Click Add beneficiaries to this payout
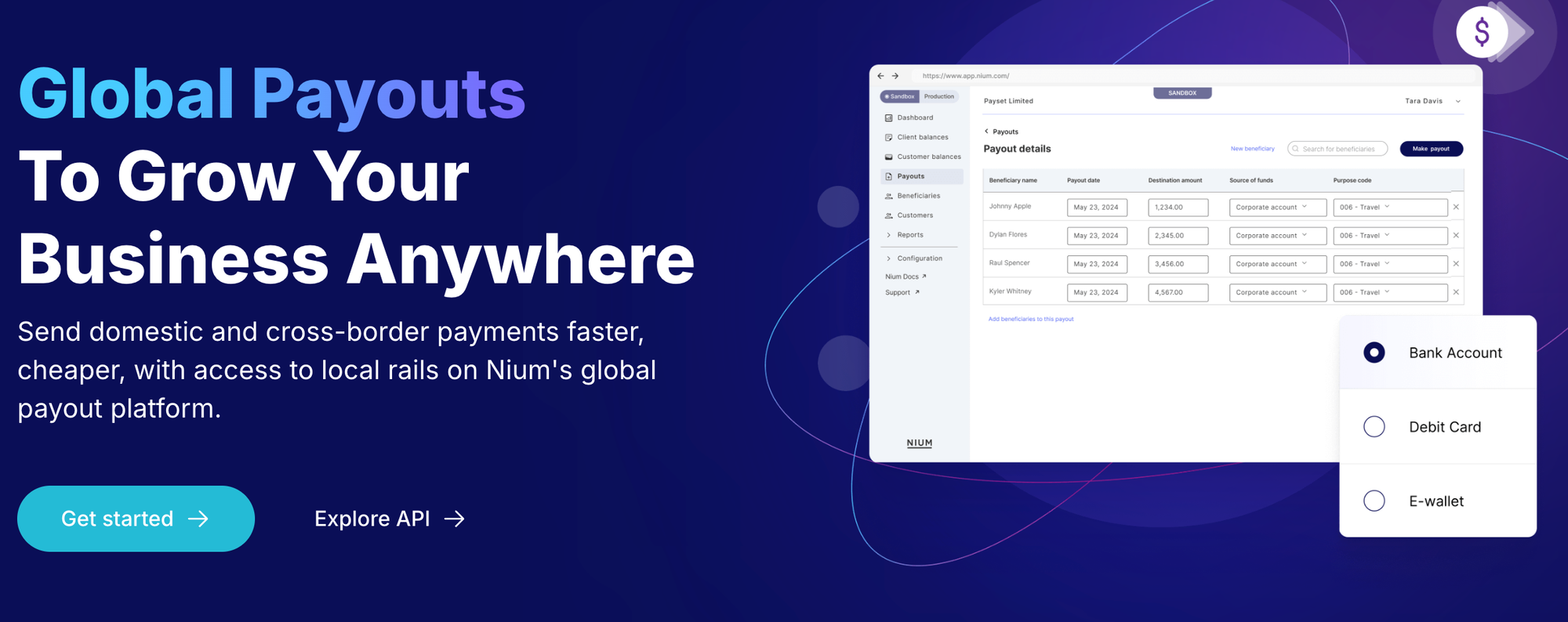This screenshot has height=622, width=1568. tap(1031, 320)
